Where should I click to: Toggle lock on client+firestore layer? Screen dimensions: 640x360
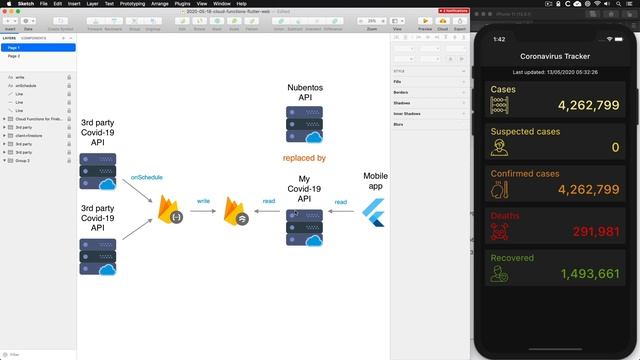point(69,136)
